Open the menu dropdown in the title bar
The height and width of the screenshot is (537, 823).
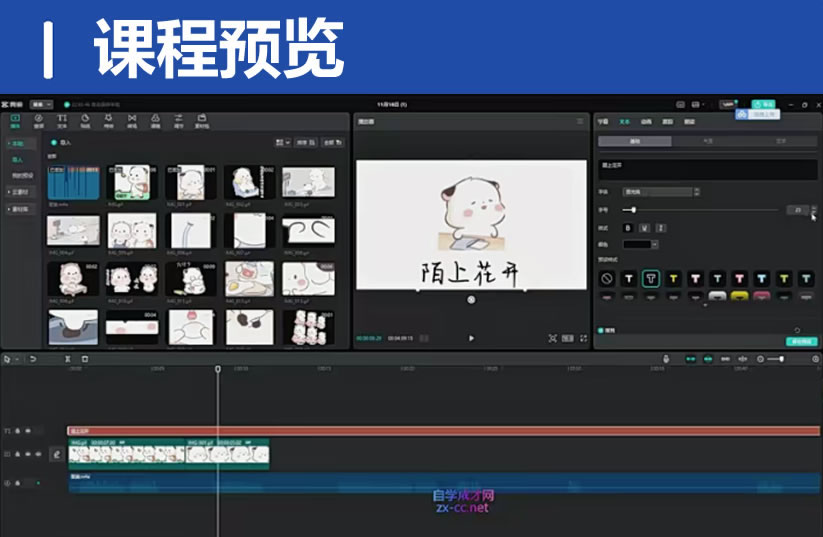[x=41, y=104]
